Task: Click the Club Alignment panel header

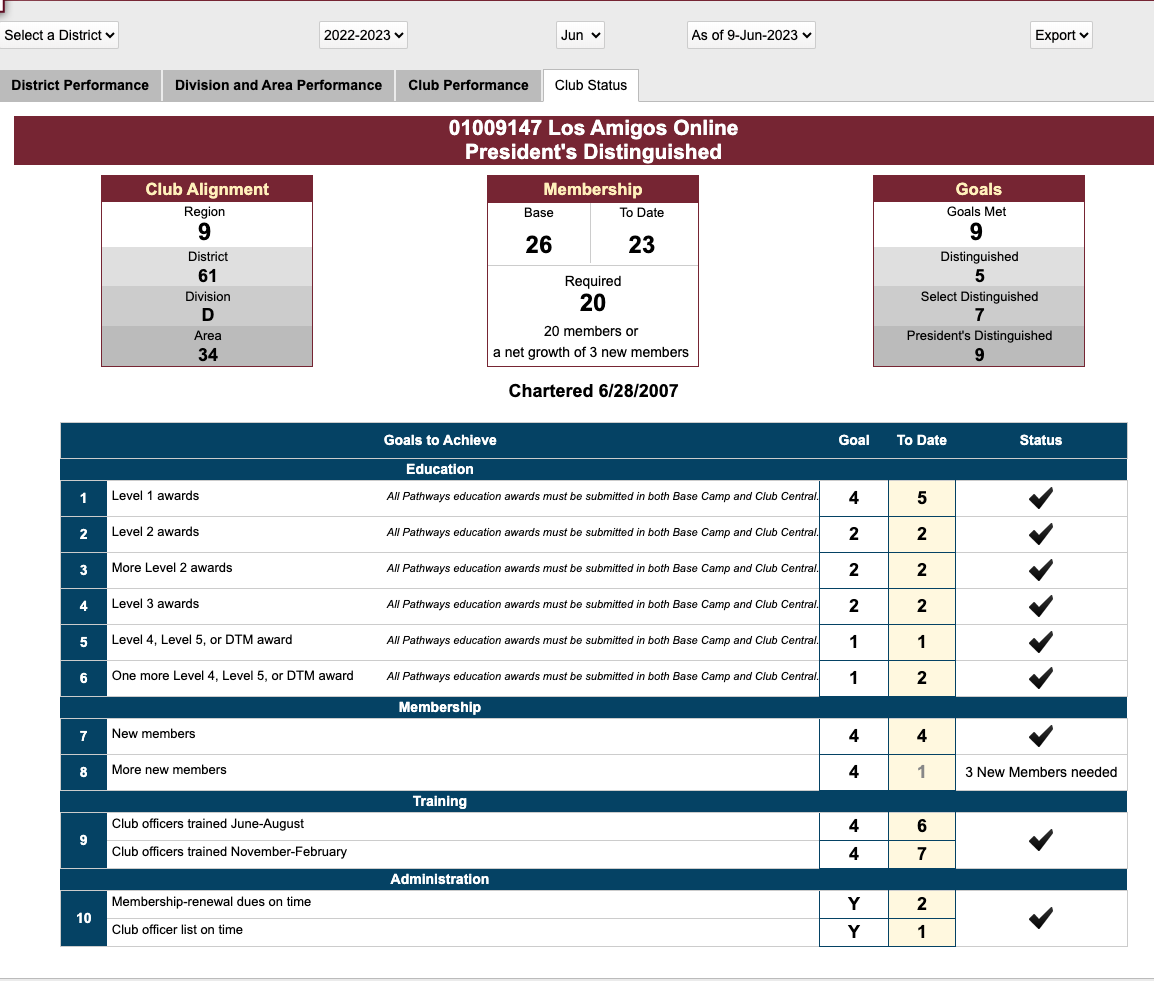Action: point(207,189)
